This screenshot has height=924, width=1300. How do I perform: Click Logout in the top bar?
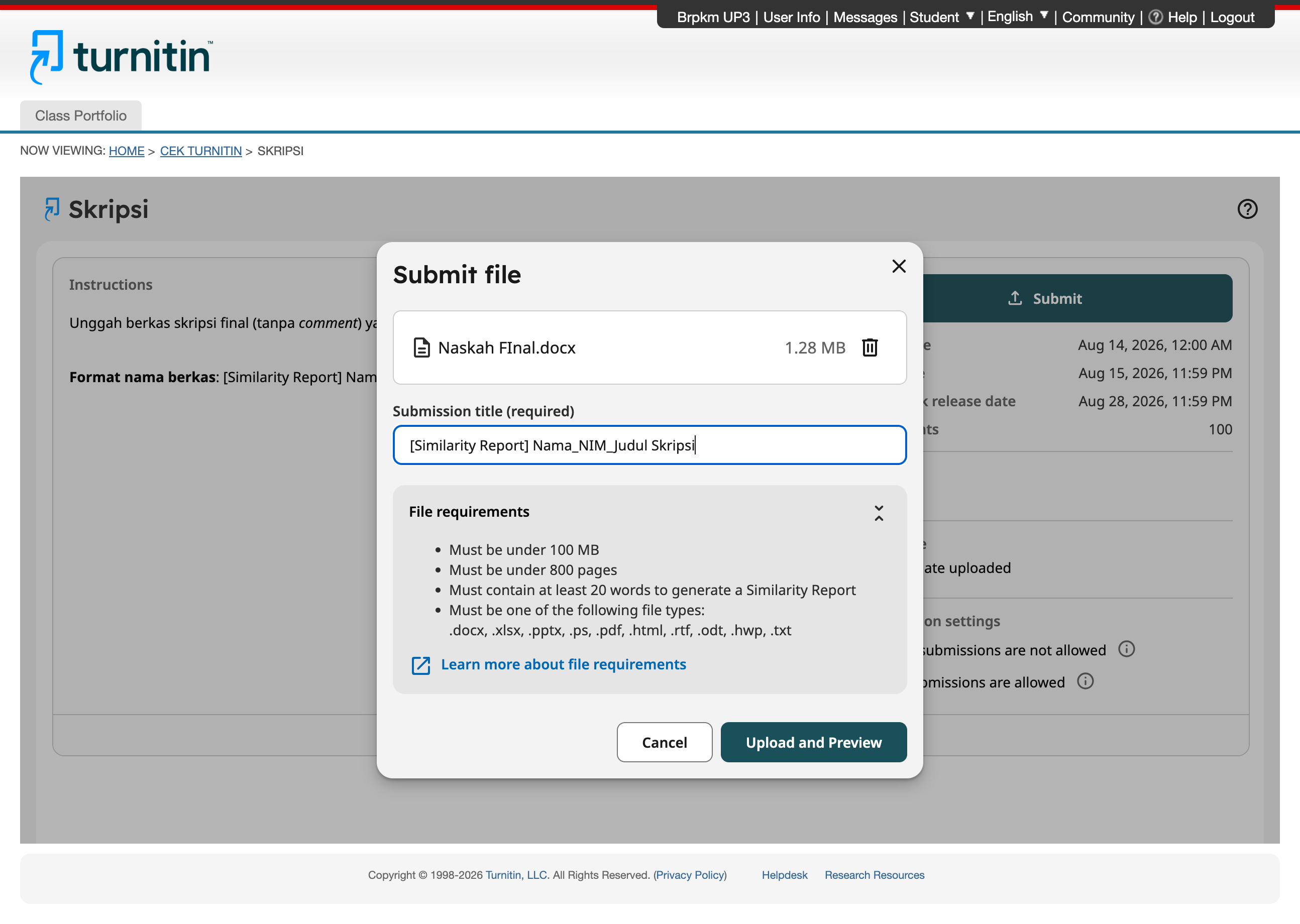point(1232,17)
